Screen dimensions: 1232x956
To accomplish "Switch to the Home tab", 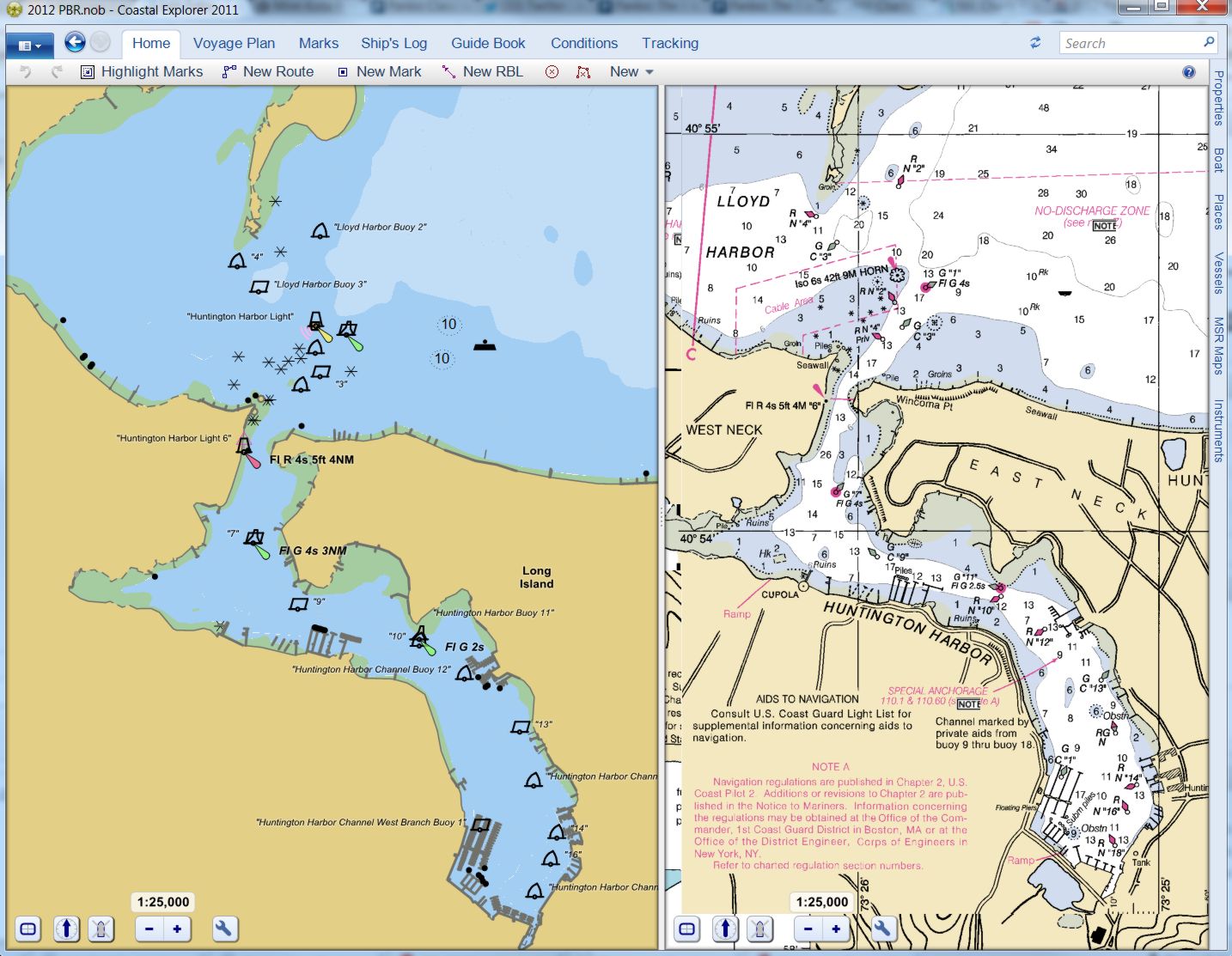I will [151, 43].
